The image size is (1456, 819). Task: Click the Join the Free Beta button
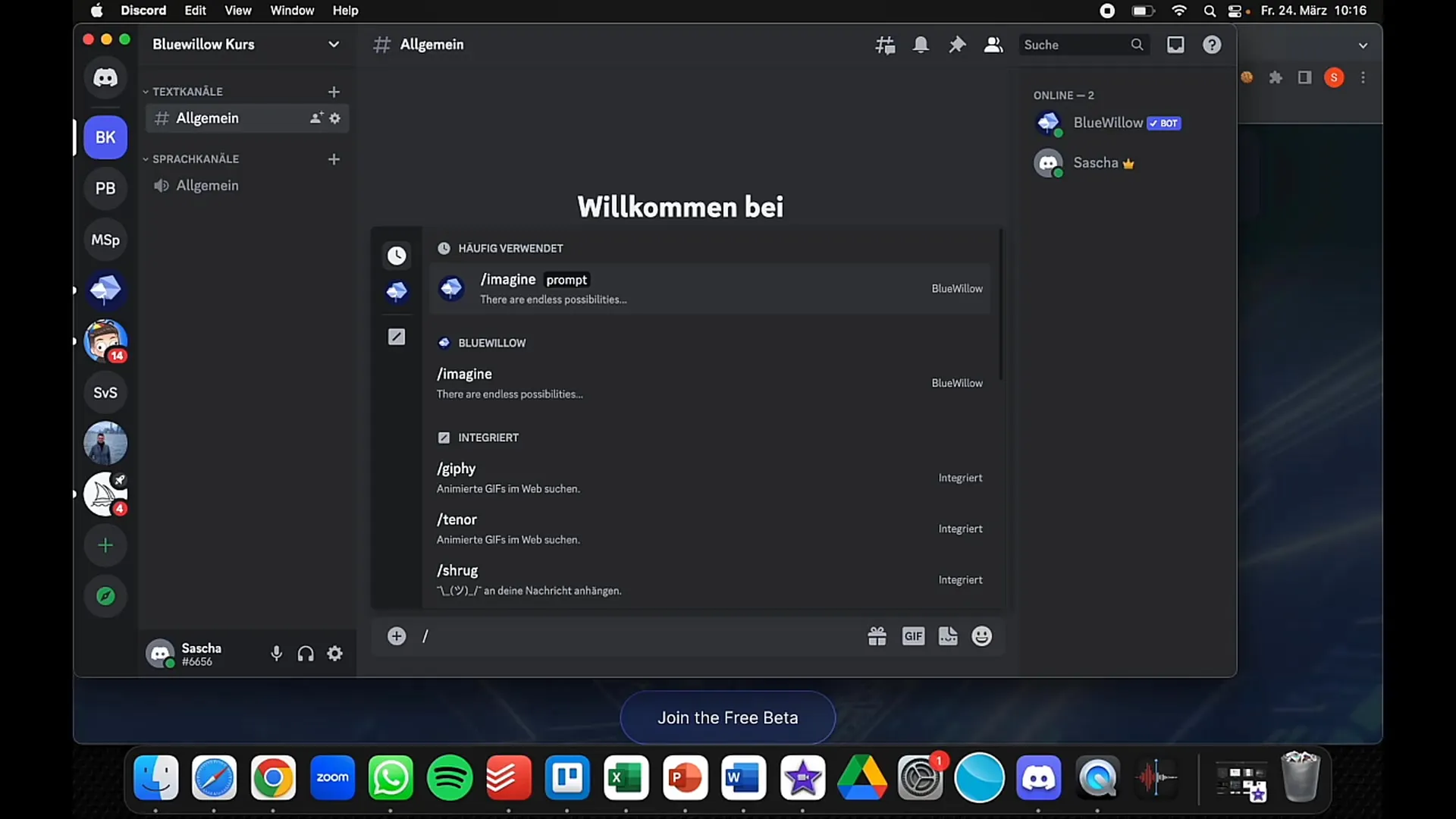point(728,717)
